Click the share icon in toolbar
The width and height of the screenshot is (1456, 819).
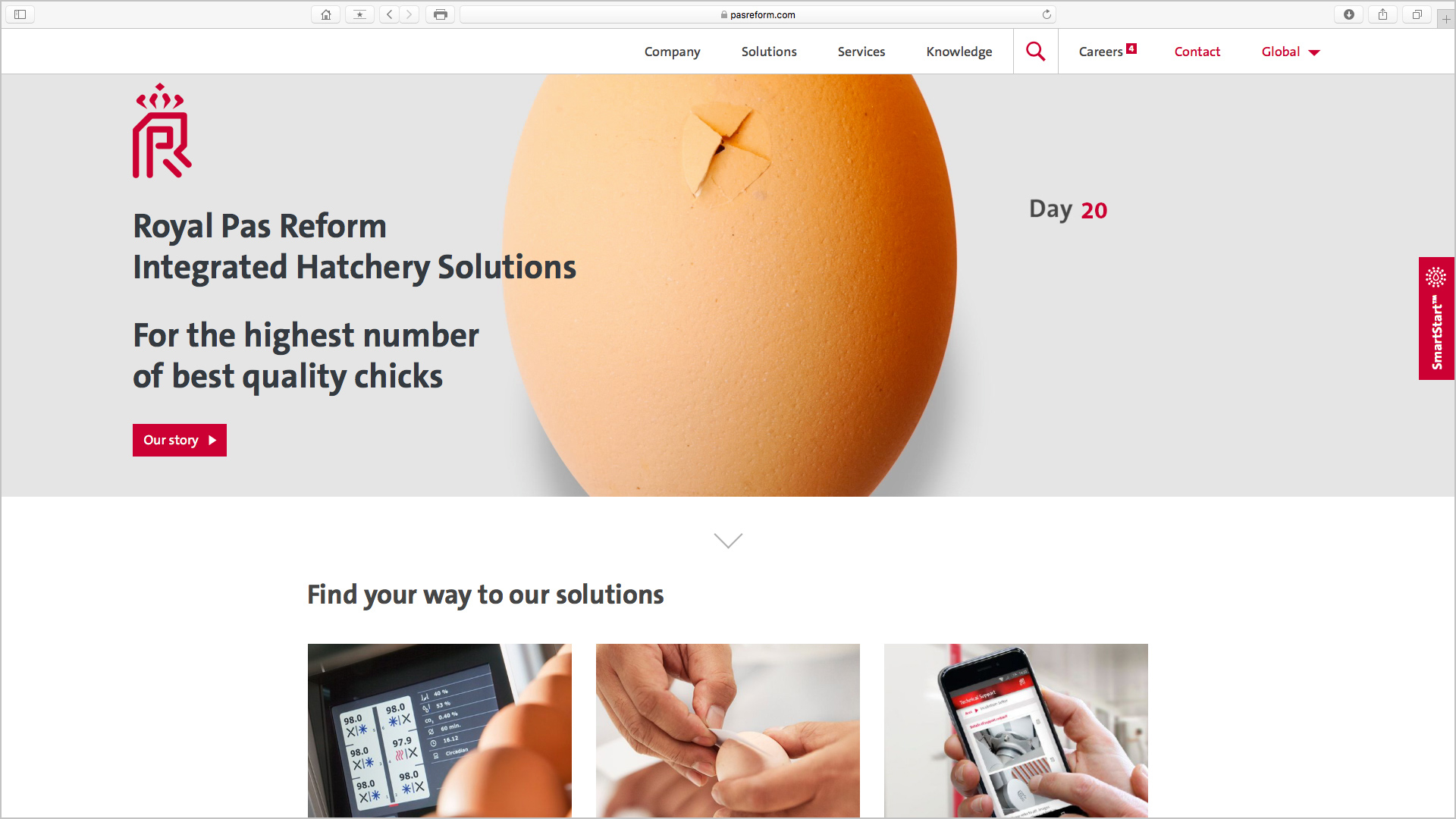1383,14
